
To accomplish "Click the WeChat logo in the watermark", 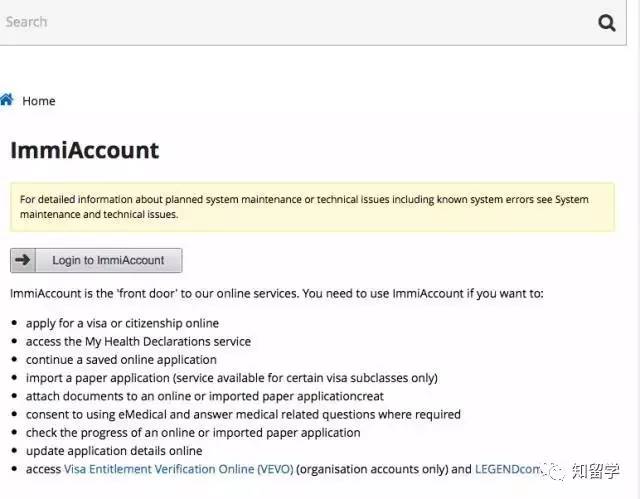I will [553, 470].
